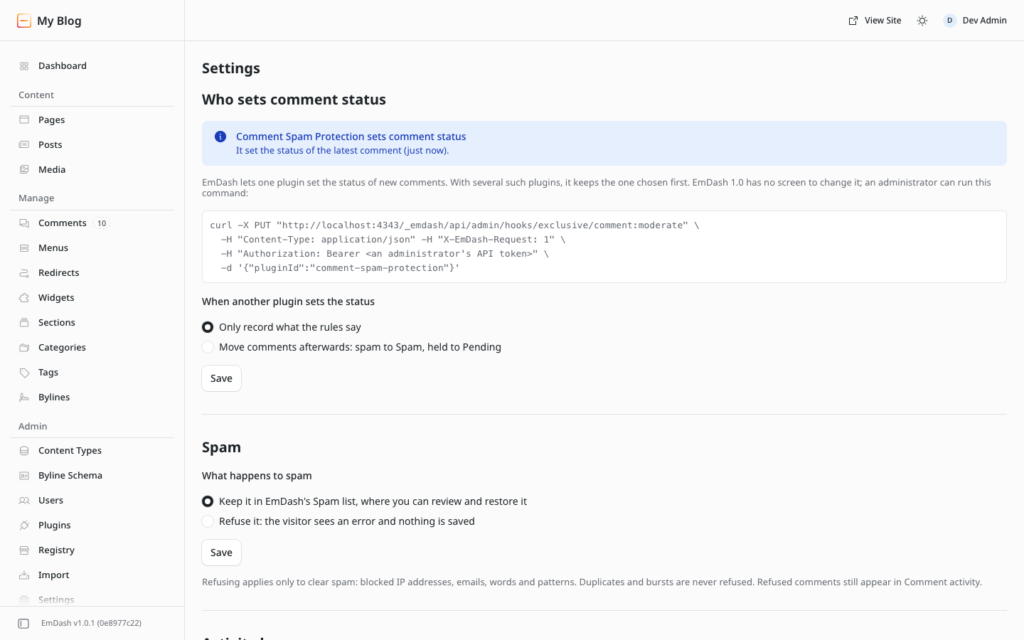Viewport: 1024px width, 640px height.
Task: Click the curl command code block
Action: point(604,246)
